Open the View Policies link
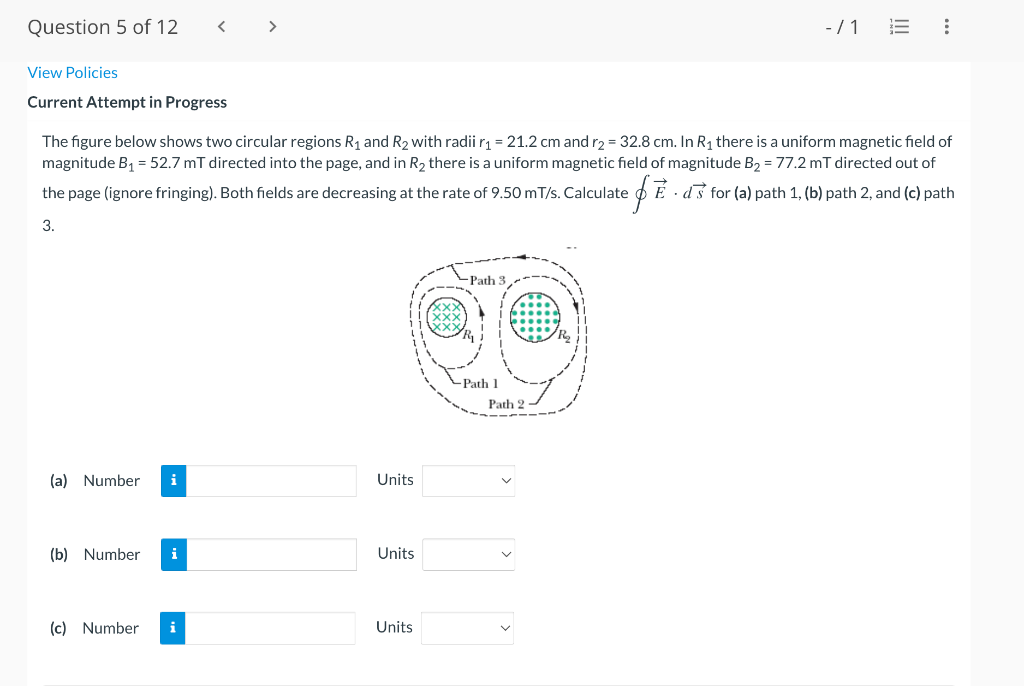Screen dimensions: 1024x686 [72, 73]
